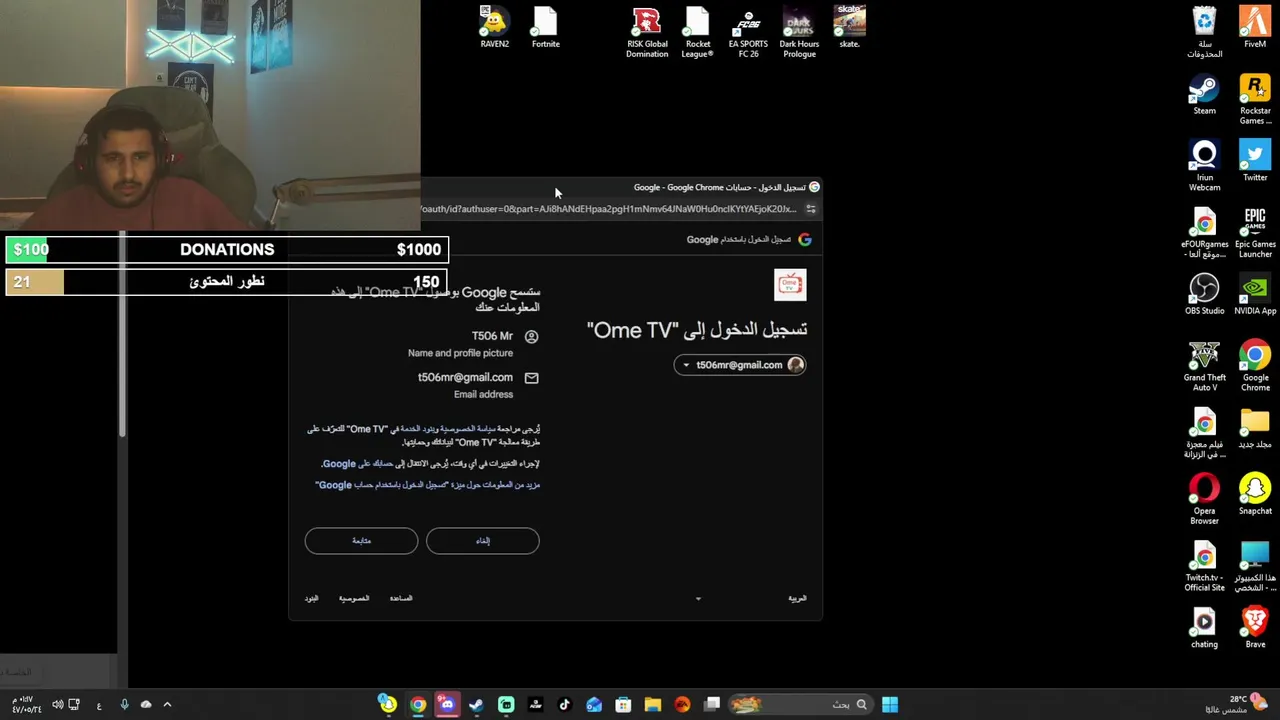Viewport: 1280px width, 720px height.
Task: Open File Explorer from the taskbar
Action: click(652, 705)
